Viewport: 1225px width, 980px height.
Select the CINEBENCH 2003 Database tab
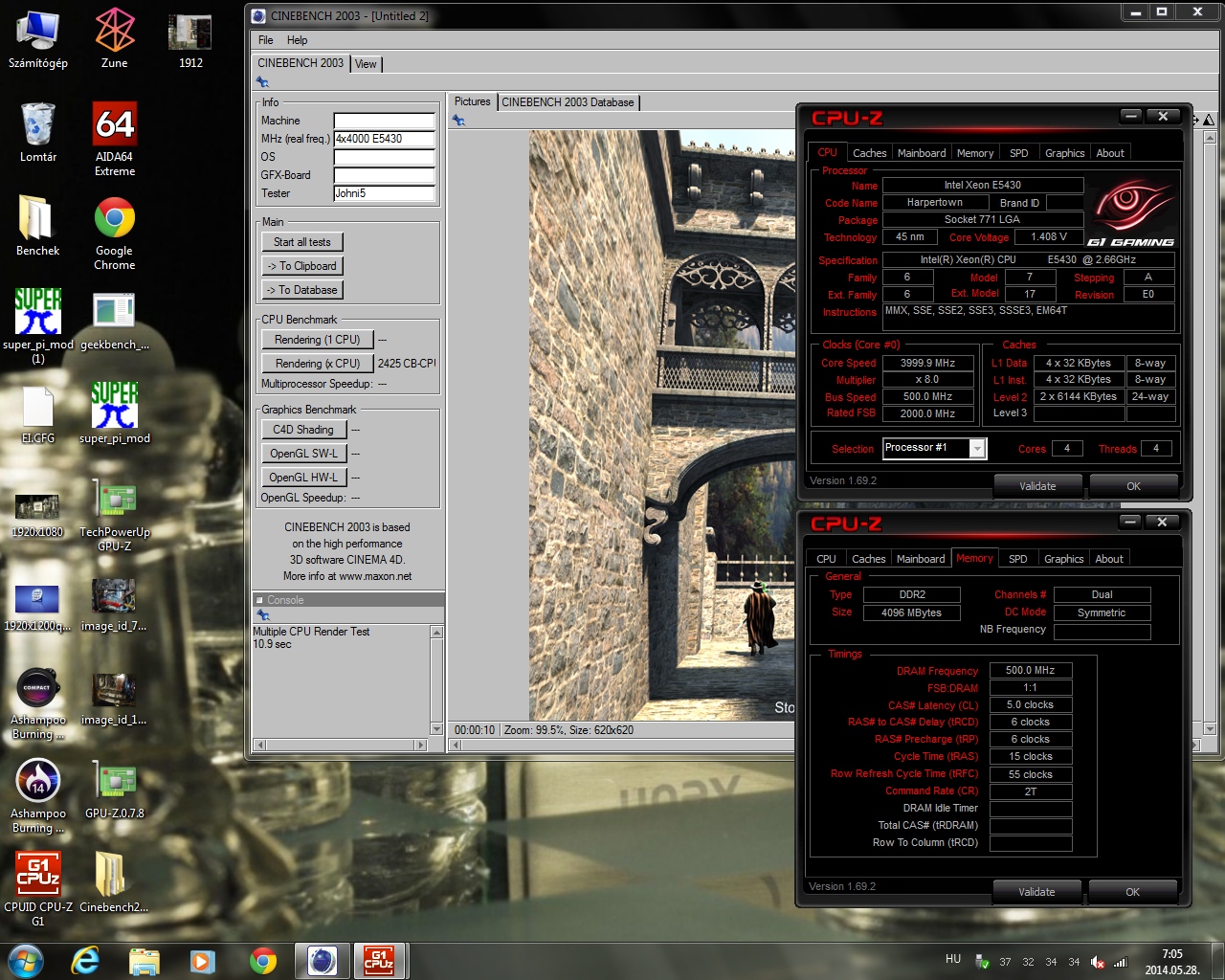tap(568, 102)
